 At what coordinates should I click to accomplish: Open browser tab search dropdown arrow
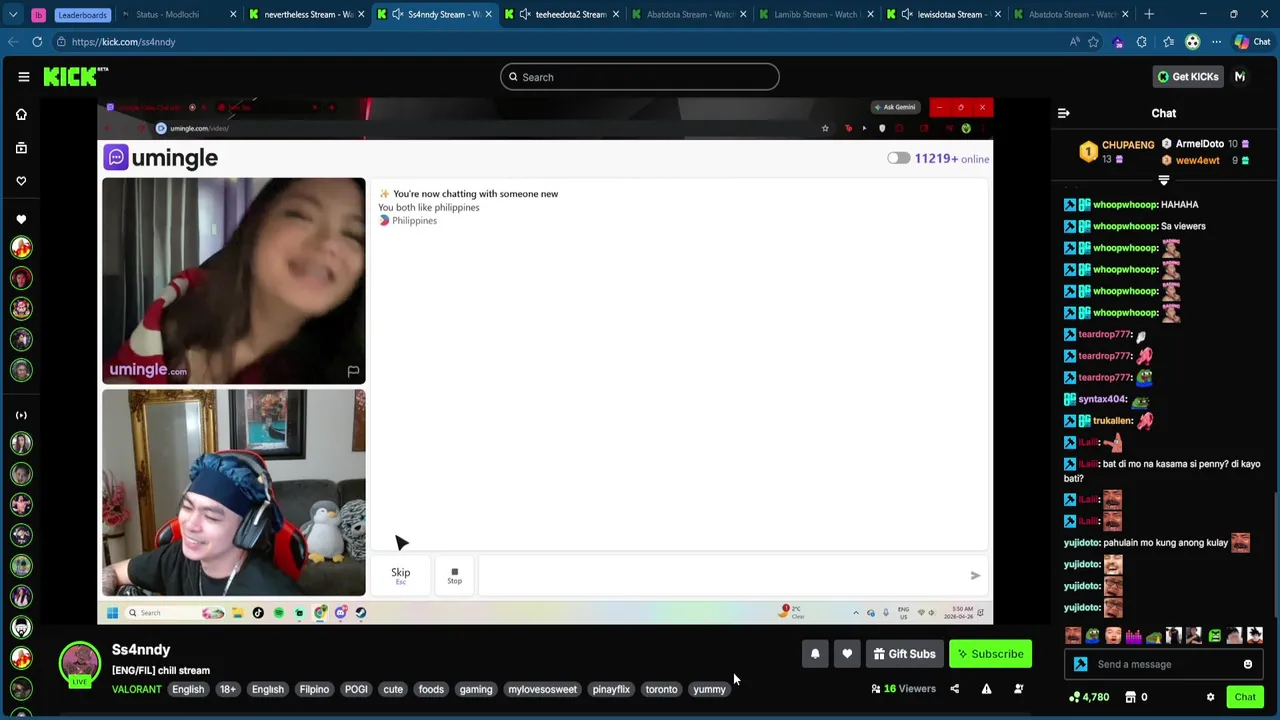click(13, 14)
